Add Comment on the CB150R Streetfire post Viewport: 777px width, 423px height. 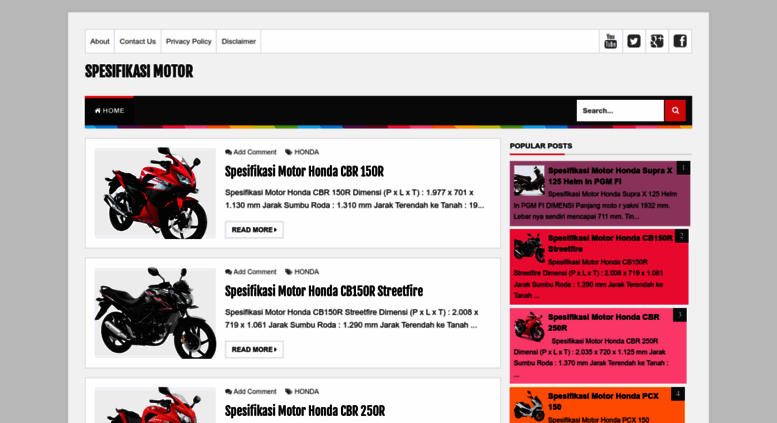point(251,272)
